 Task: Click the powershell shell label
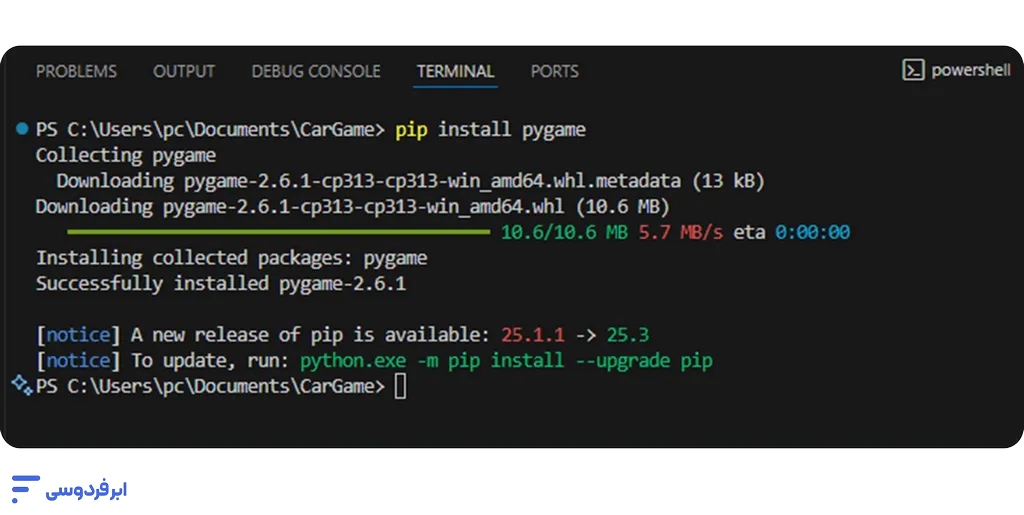coord(971,70)
